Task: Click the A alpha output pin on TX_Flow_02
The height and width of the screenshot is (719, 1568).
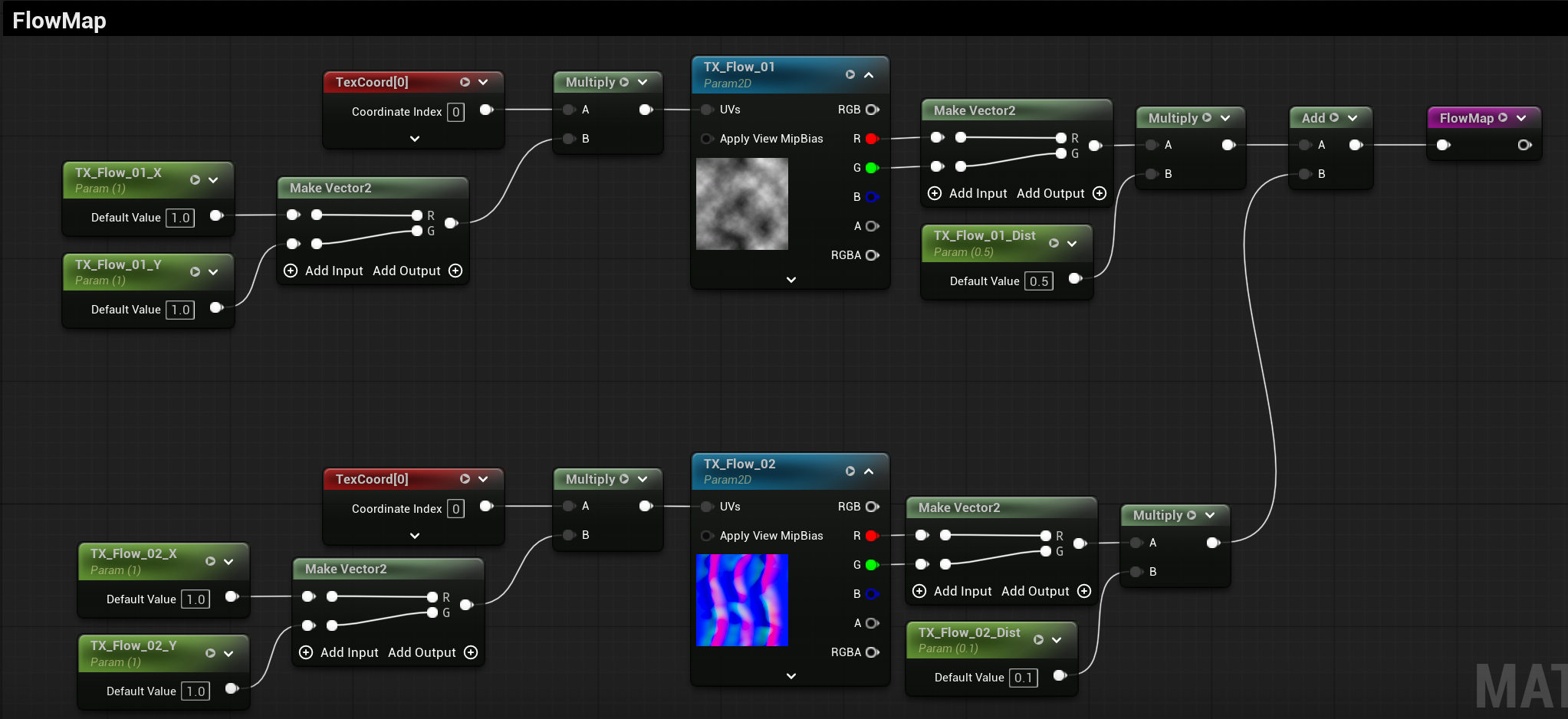Action: coord(872,623)
